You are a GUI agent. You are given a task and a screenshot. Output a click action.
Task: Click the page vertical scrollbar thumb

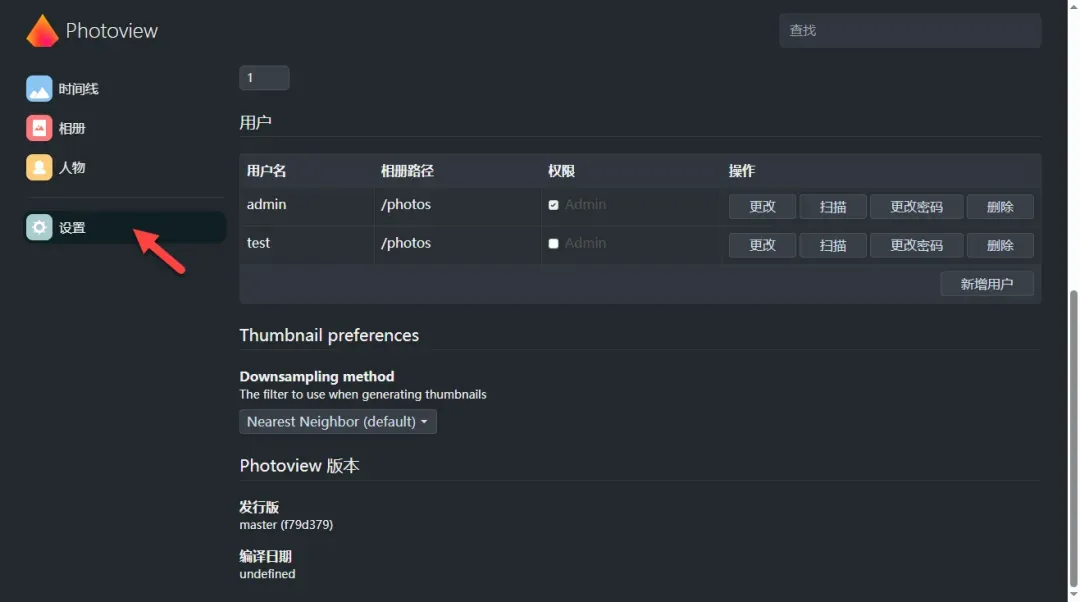[1074, 440]
